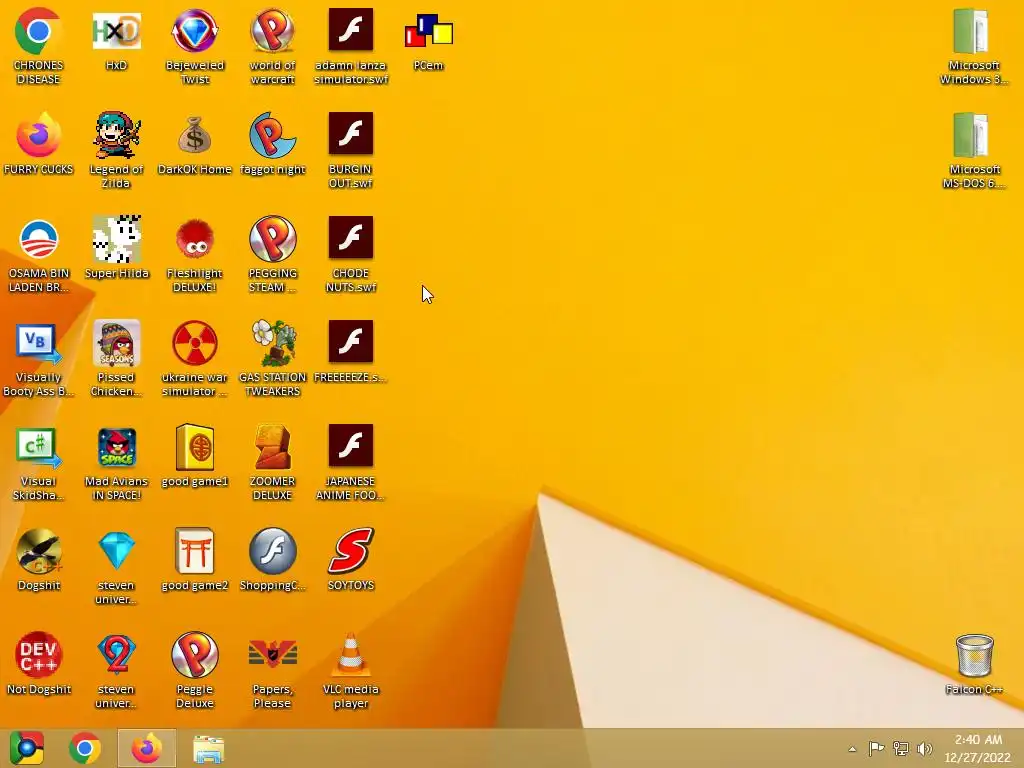The height and width of the screenshot is (768, 1024).
Task: Click the round Chrome icon in taskbar
Action: (85, 748)
